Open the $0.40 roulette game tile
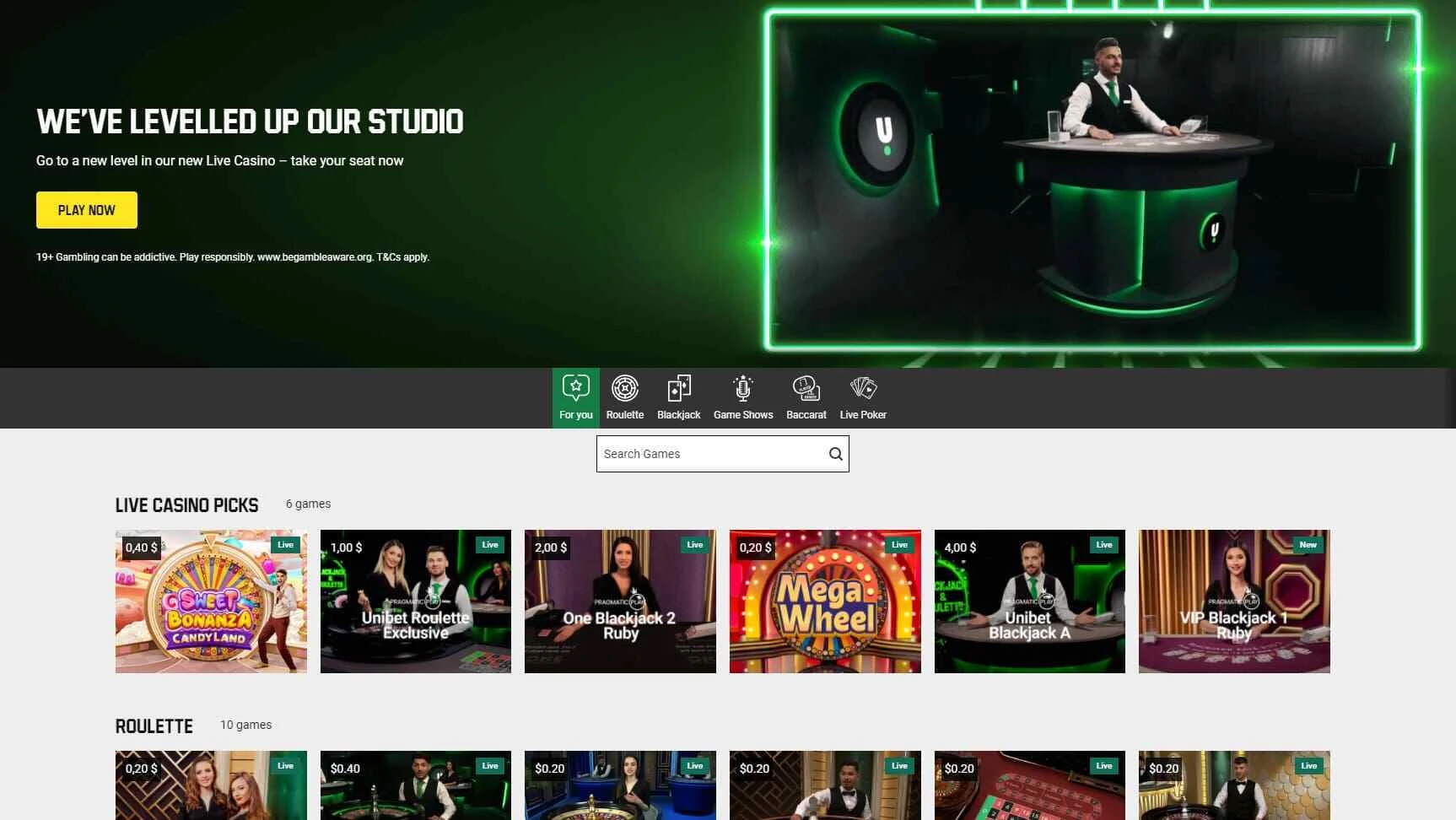Screen dimensions: 1456x820 tap(415, 785)
